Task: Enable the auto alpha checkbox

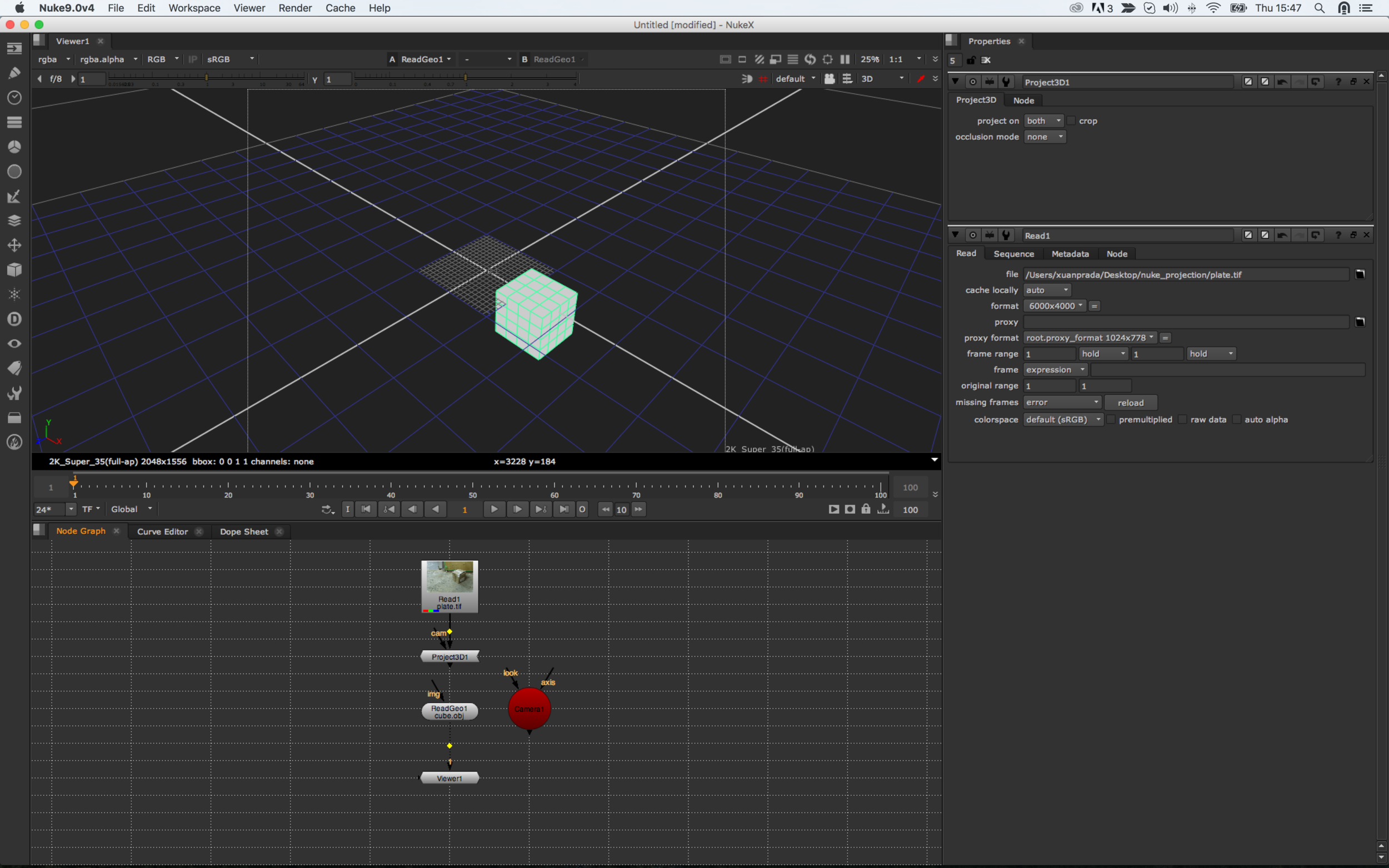Action: (x=1237, y=420)
